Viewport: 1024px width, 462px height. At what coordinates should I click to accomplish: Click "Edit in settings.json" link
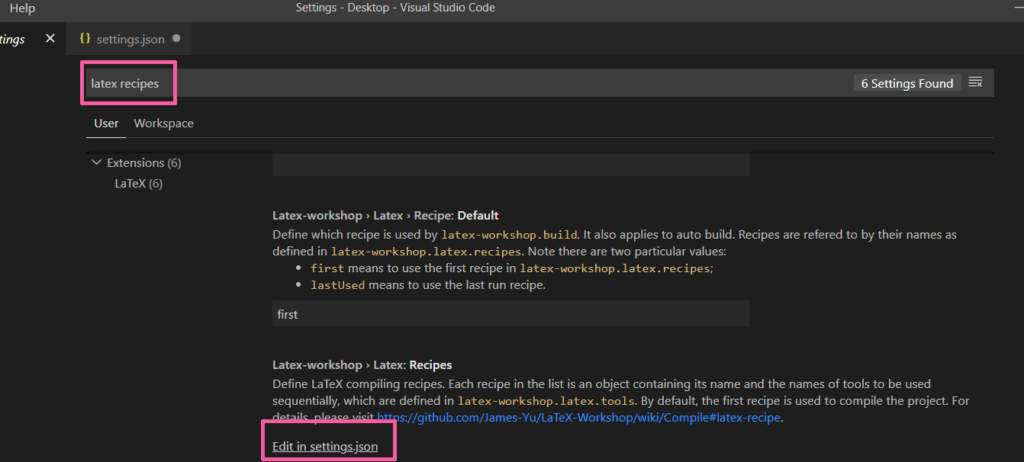pyautogui.click(x=325, y=448)
